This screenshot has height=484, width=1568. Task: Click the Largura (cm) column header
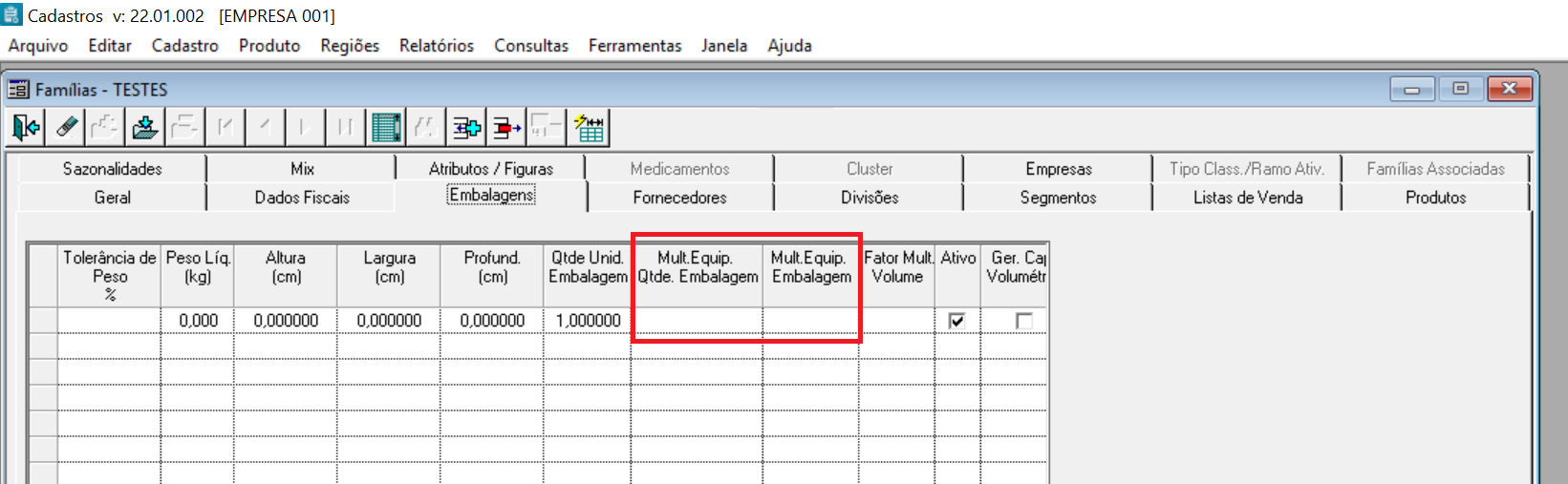point(389,276)
